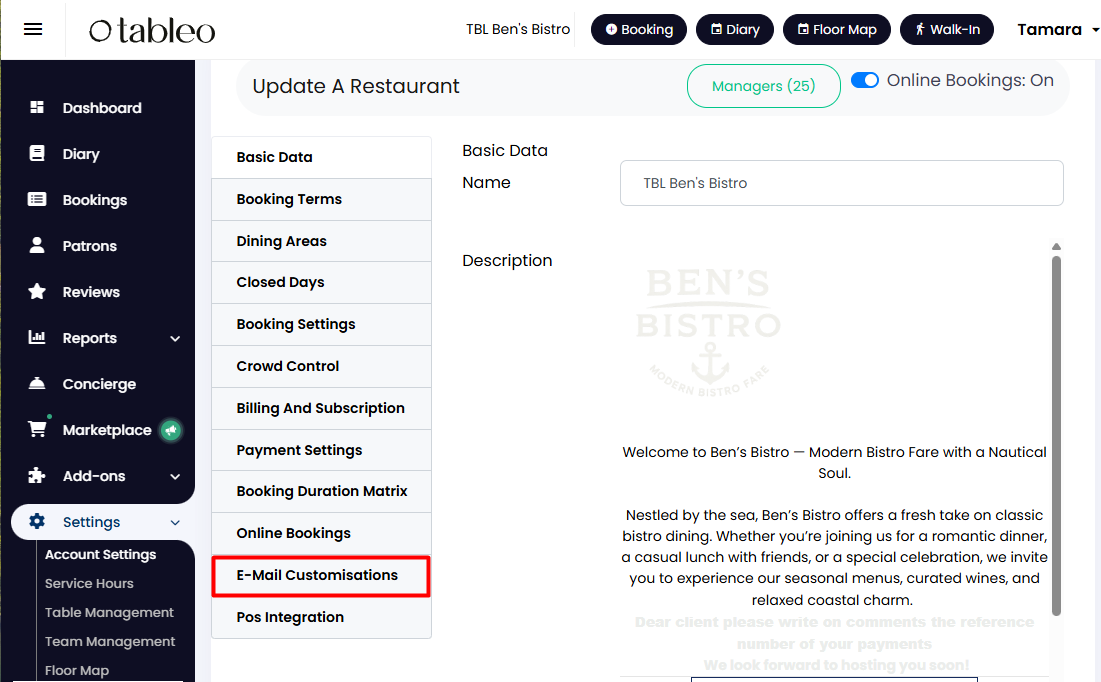Open the Tamara user dropdown
1101x682 pixels.
[x=1057, y=29]
